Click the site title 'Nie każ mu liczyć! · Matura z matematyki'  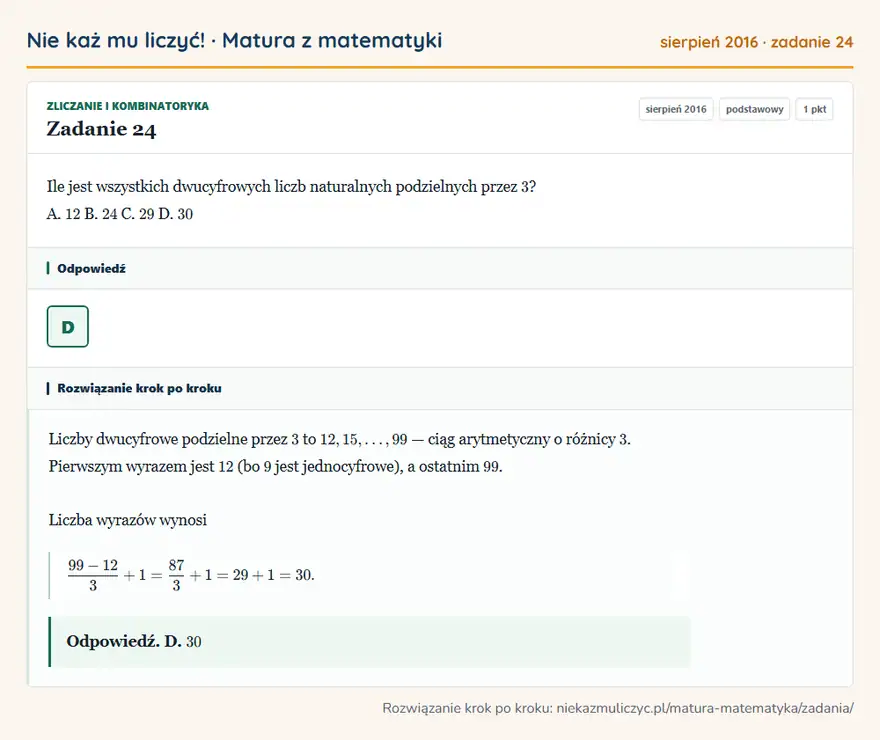[234, 41]
